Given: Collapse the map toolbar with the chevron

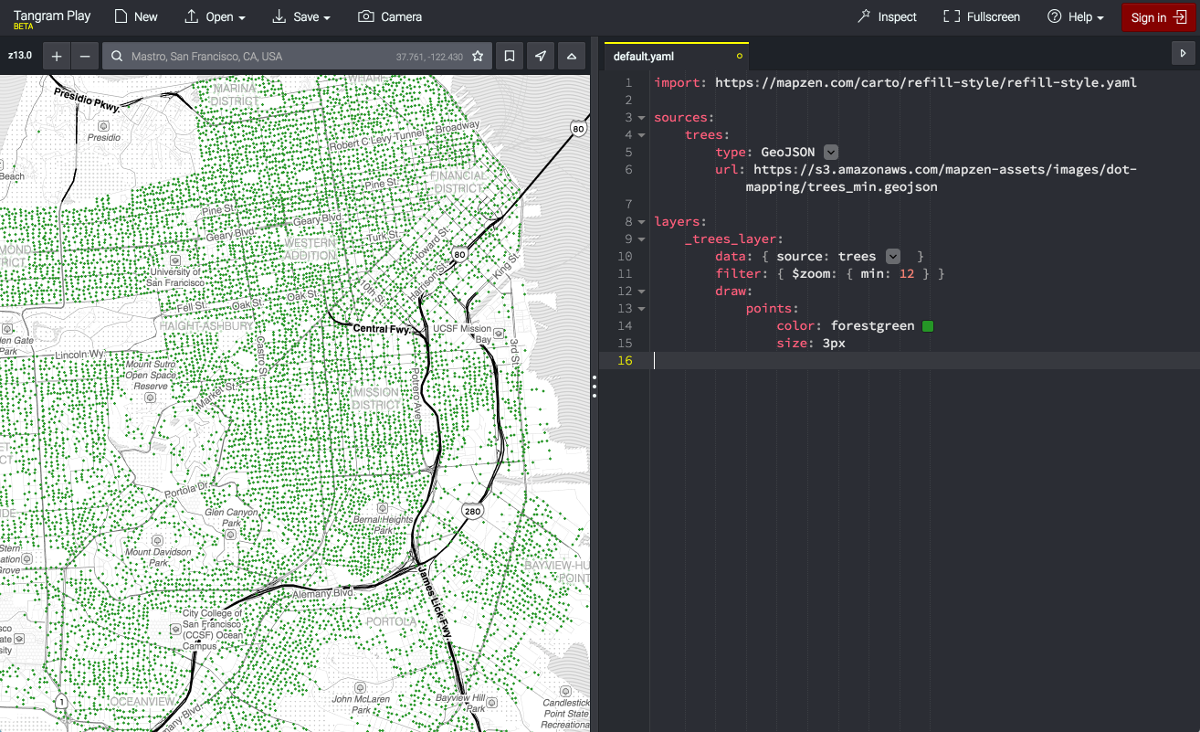Looking at the screenshot, I should click(x=571, y=57).
